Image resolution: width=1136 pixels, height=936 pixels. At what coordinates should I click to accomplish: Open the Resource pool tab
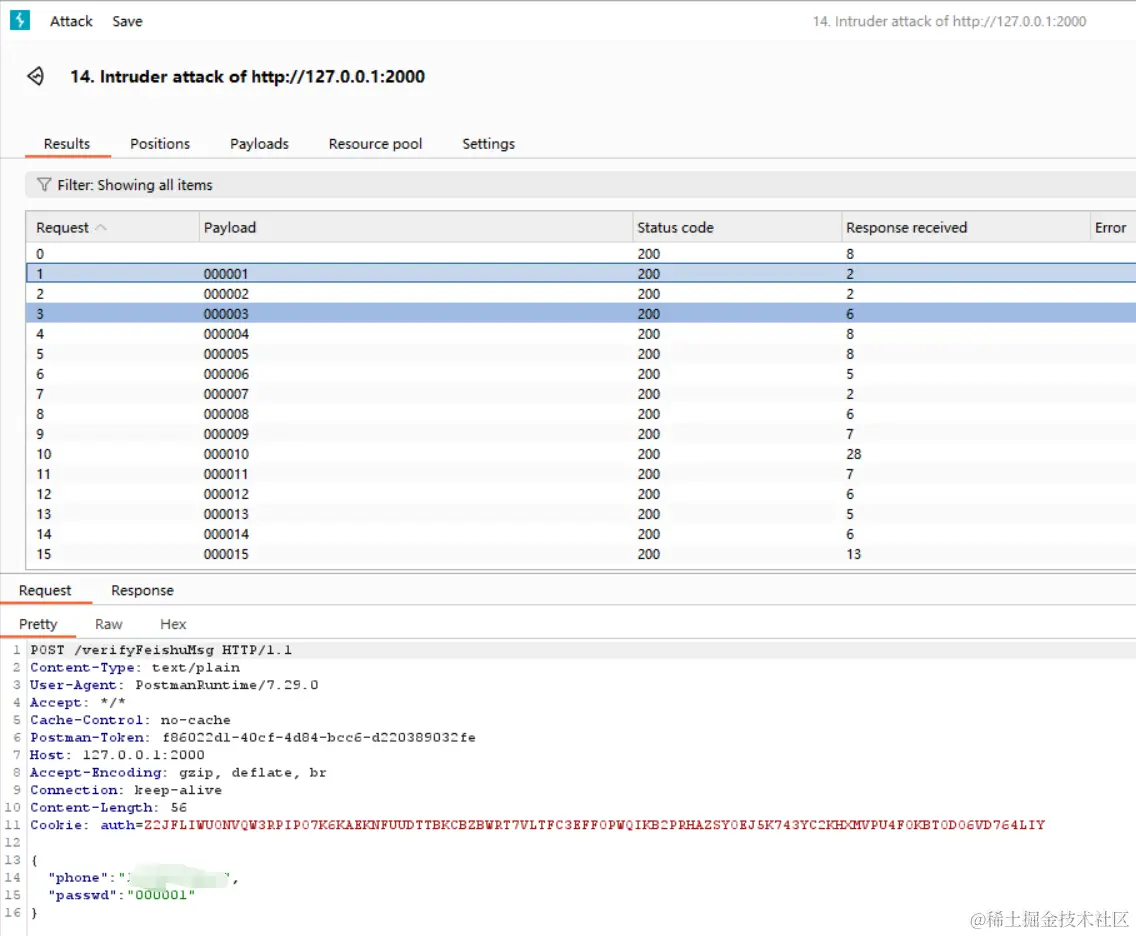(x=375, y=143)
